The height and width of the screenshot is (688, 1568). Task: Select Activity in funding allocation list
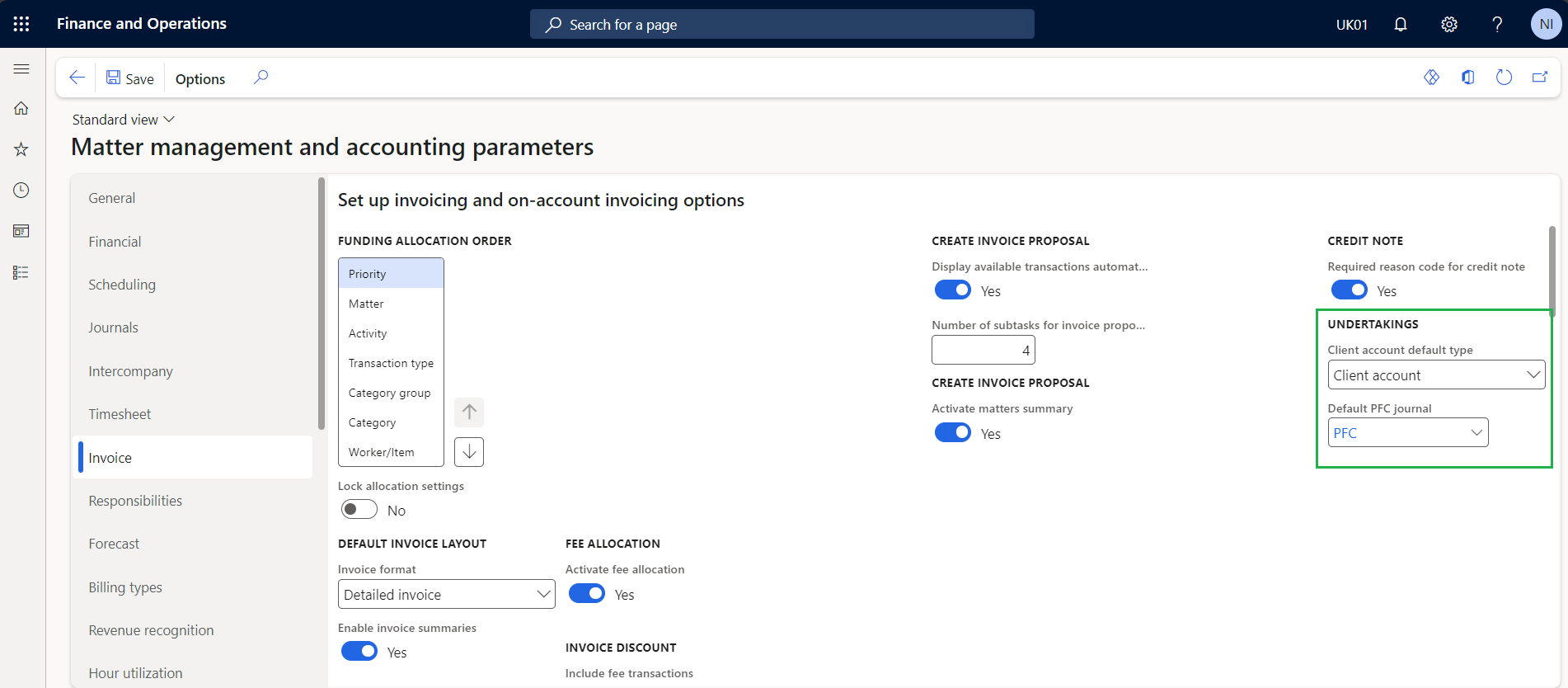tap(391, 333)
